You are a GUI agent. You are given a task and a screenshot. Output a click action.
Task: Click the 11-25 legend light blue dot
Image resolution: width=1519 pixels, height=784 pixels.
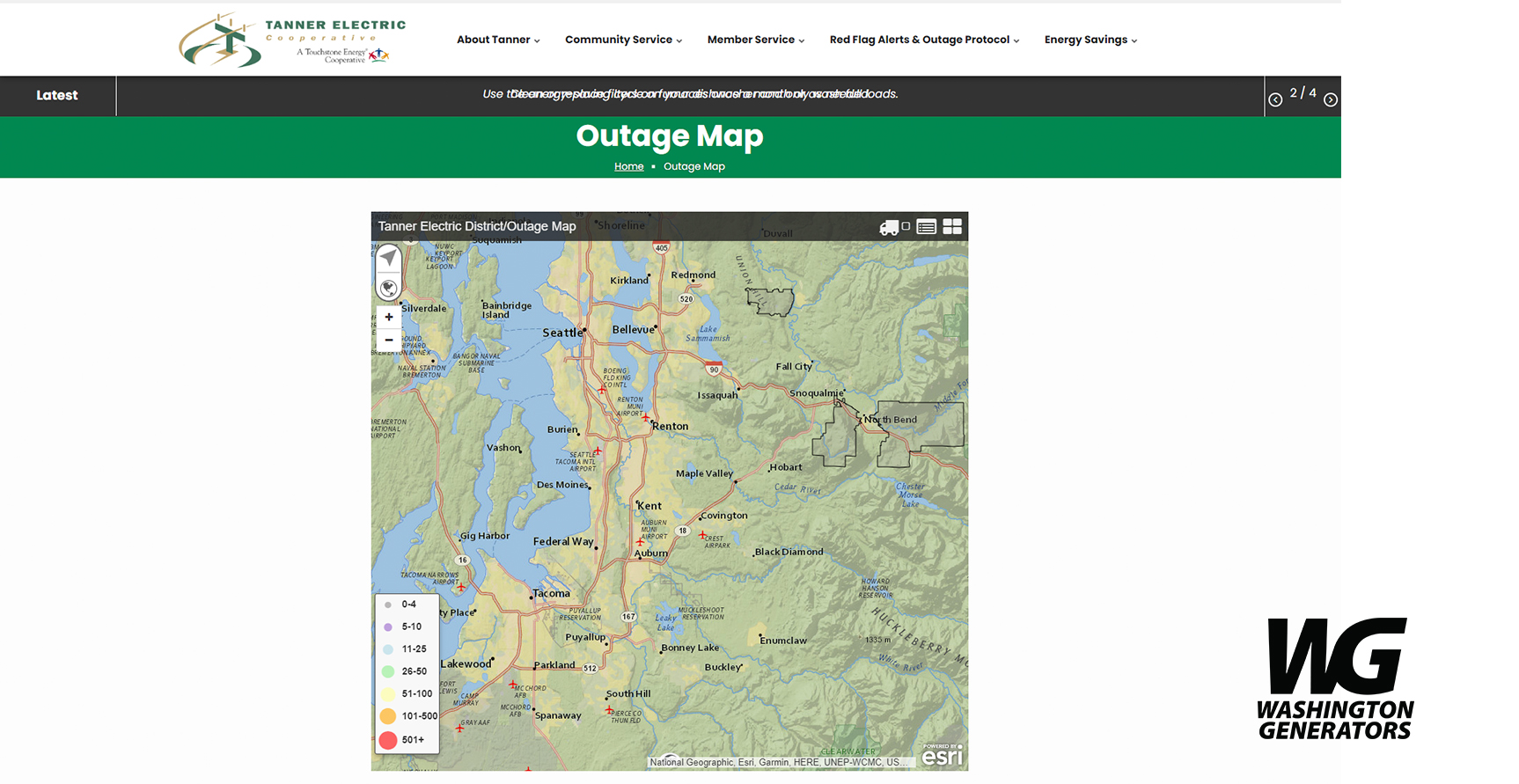click(x=388, y=649)
